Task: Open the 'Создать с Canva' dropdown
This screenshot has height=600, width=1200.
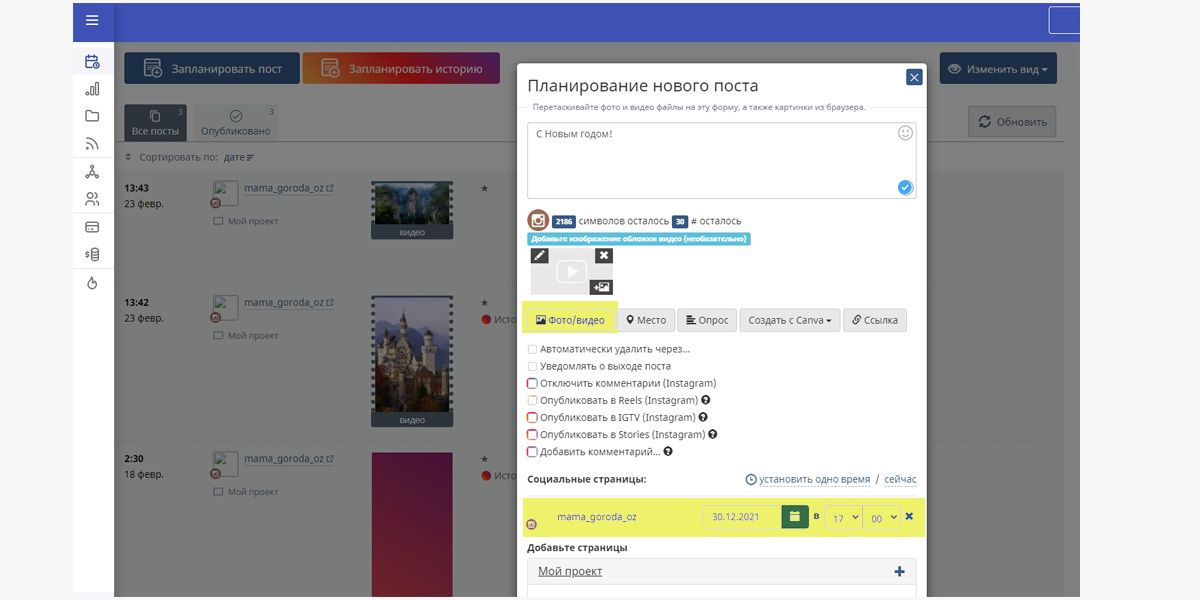Action: [x=789, y=320]
